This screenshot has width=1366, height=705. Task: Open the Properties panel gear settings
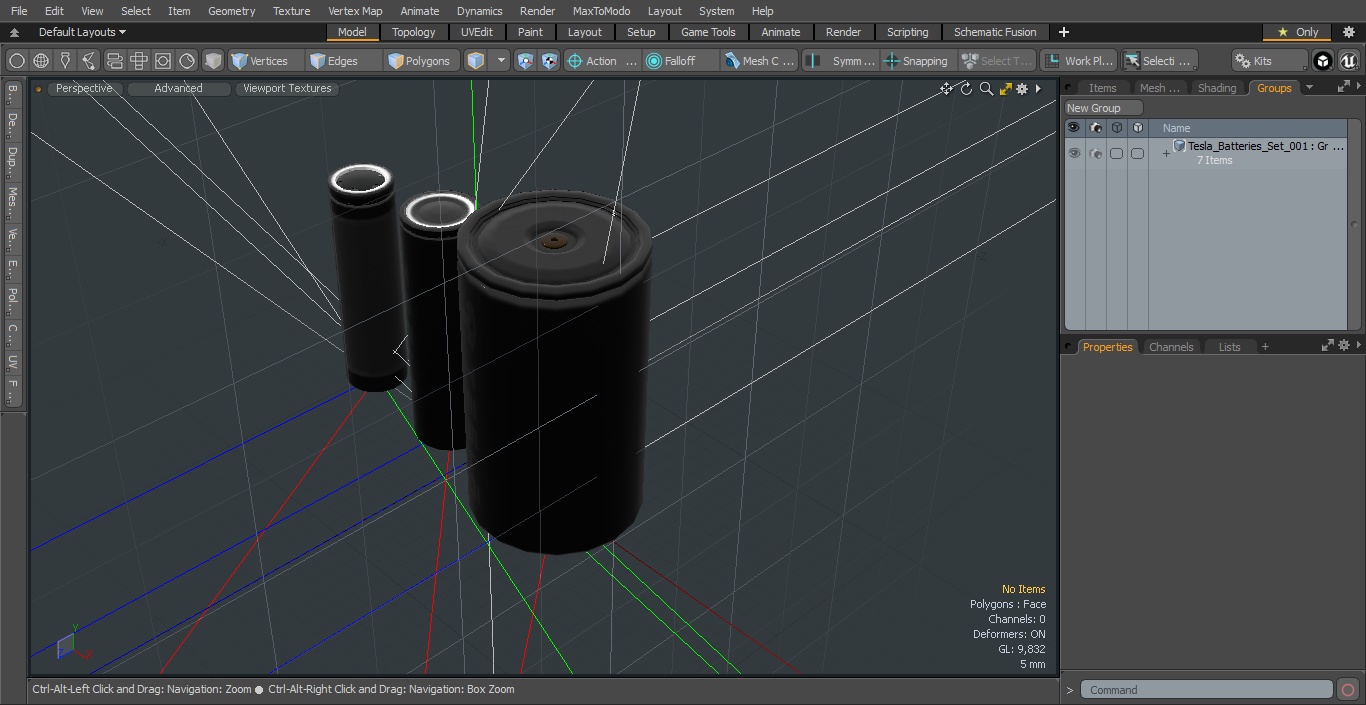[1344, 346]
